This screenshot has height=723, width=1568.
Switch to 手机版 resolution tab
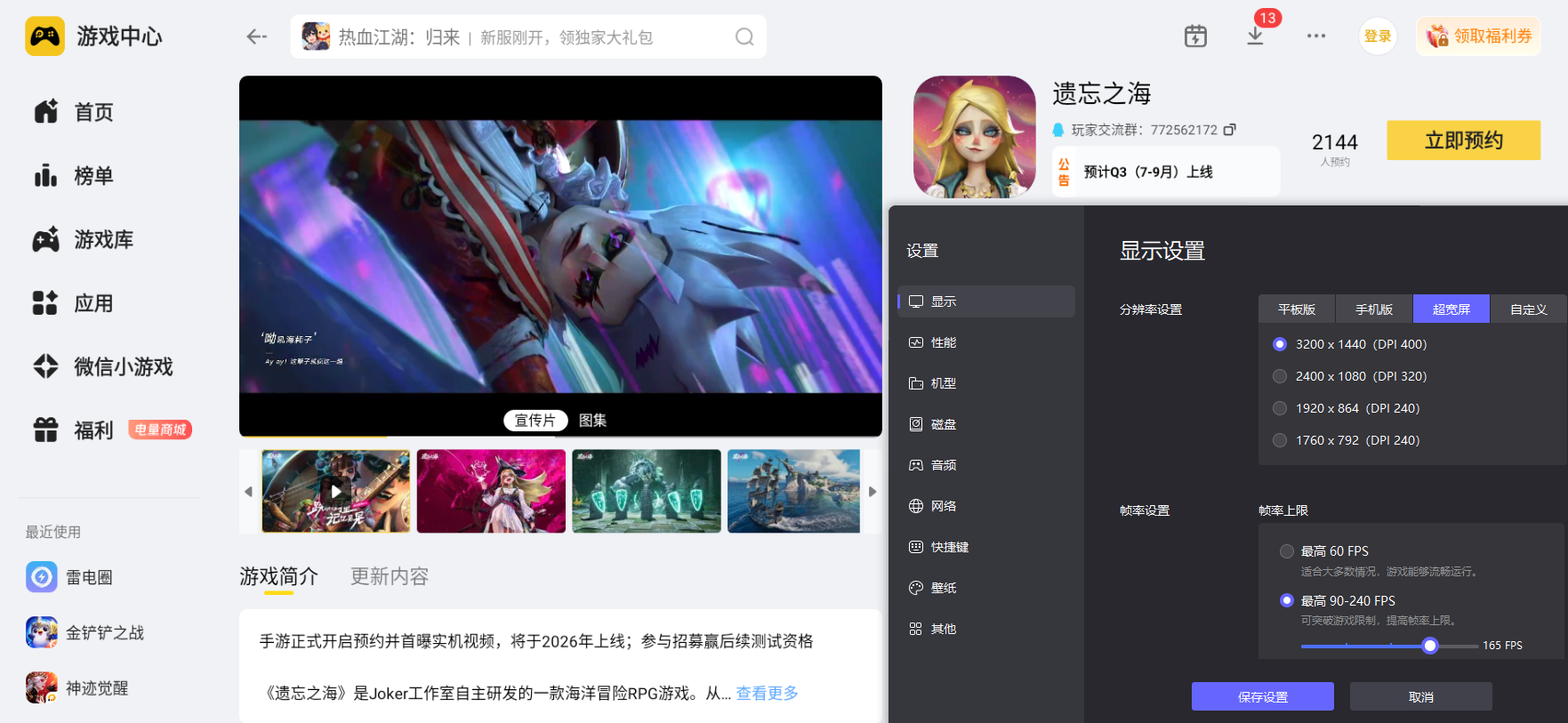(1374, 309)
